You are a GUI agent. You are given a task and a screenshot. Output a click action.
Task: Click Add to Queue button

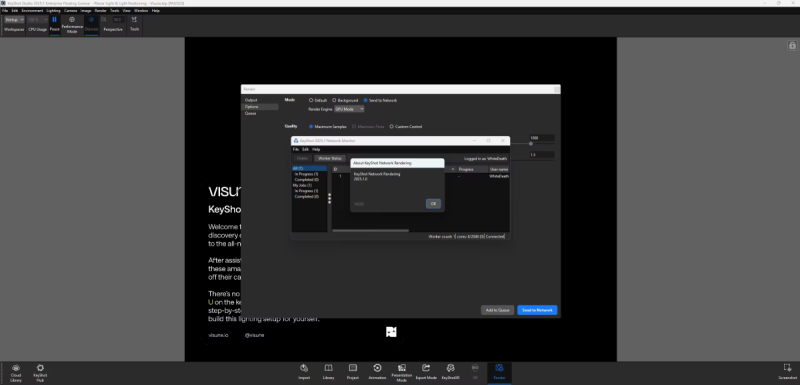[497, 310]
